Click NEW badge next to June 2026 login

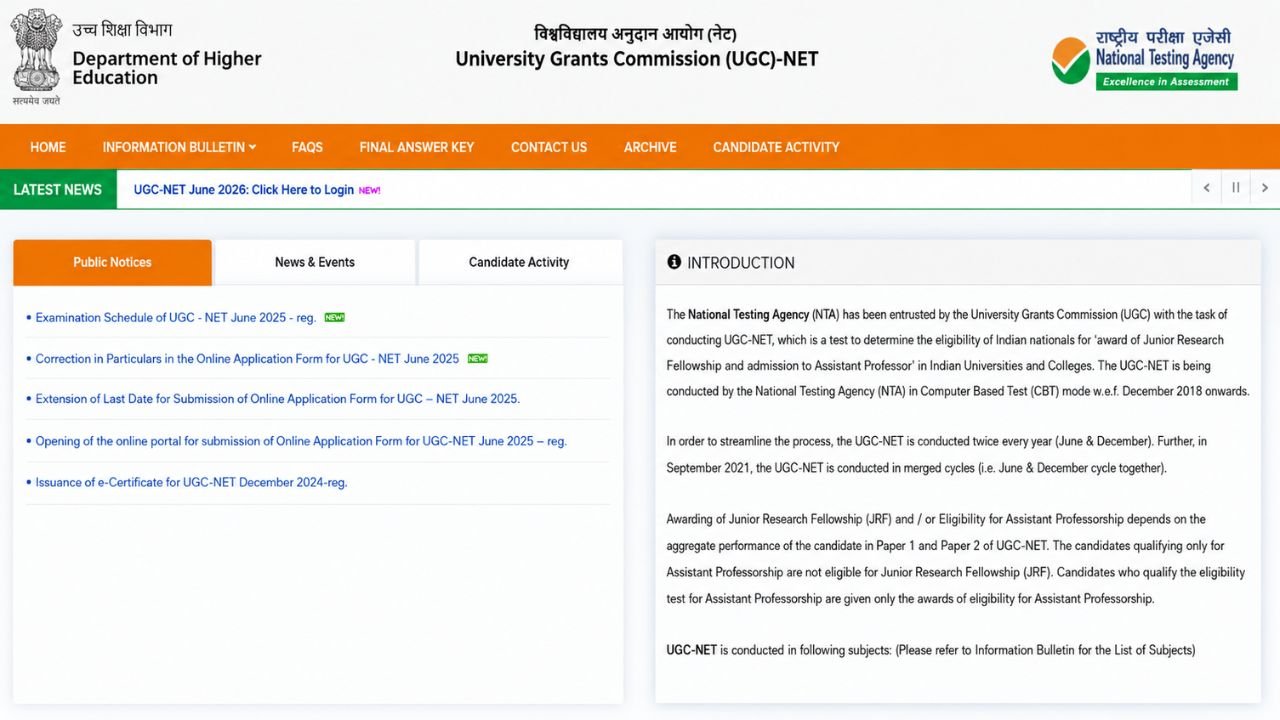[370, 190]
